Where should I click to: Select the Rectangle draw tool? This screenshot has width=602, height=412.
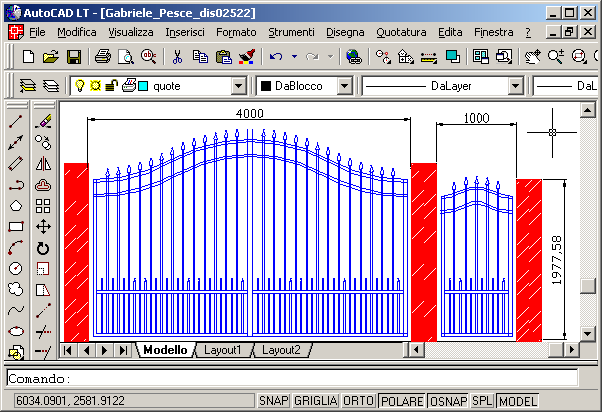pyautogui.click(x=16, y=227)
